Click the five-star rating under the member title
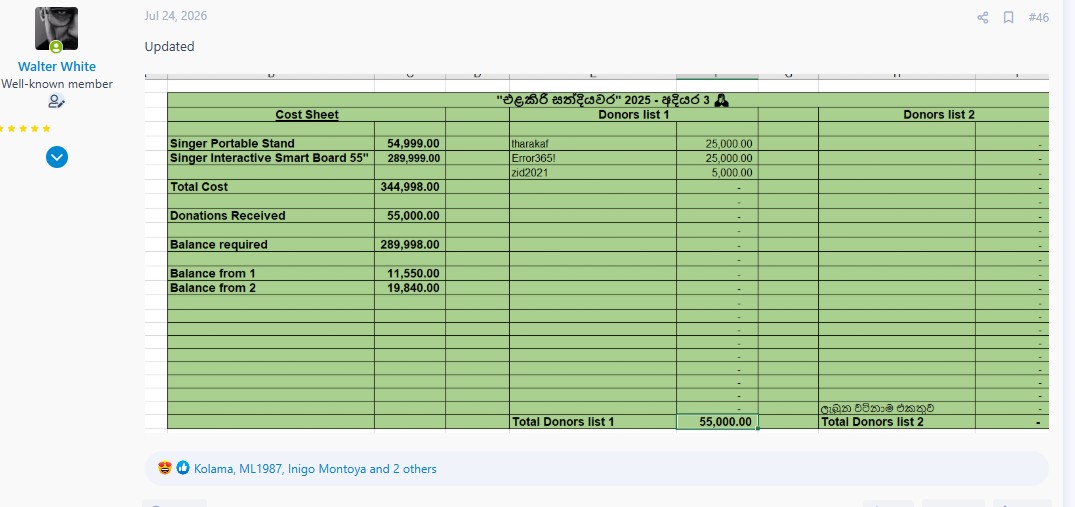This screenshot has height=507, width=1075. click(27, 128)
